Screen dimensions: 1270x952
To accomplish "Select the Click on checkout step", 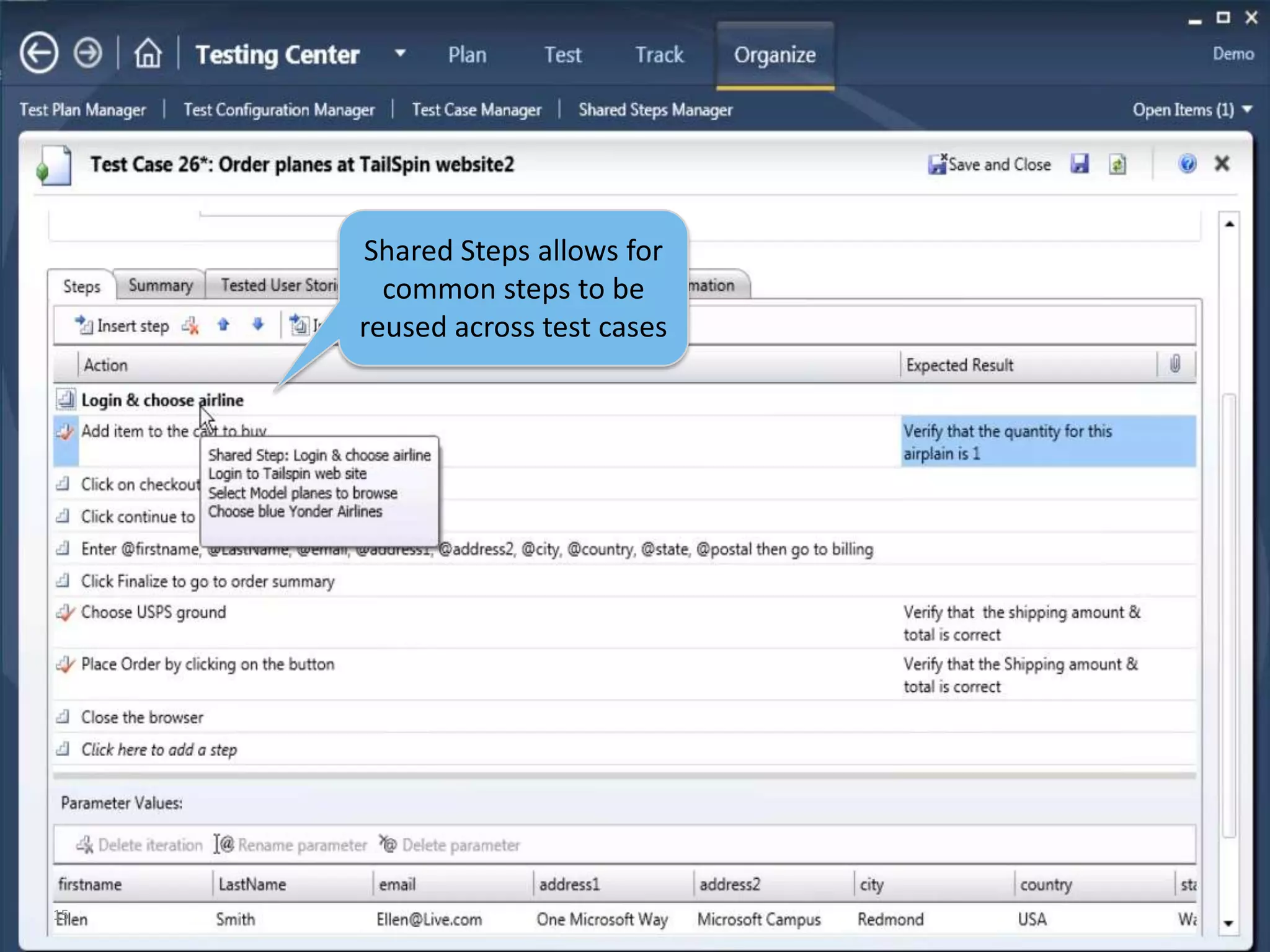I will [x=140, y=484].
